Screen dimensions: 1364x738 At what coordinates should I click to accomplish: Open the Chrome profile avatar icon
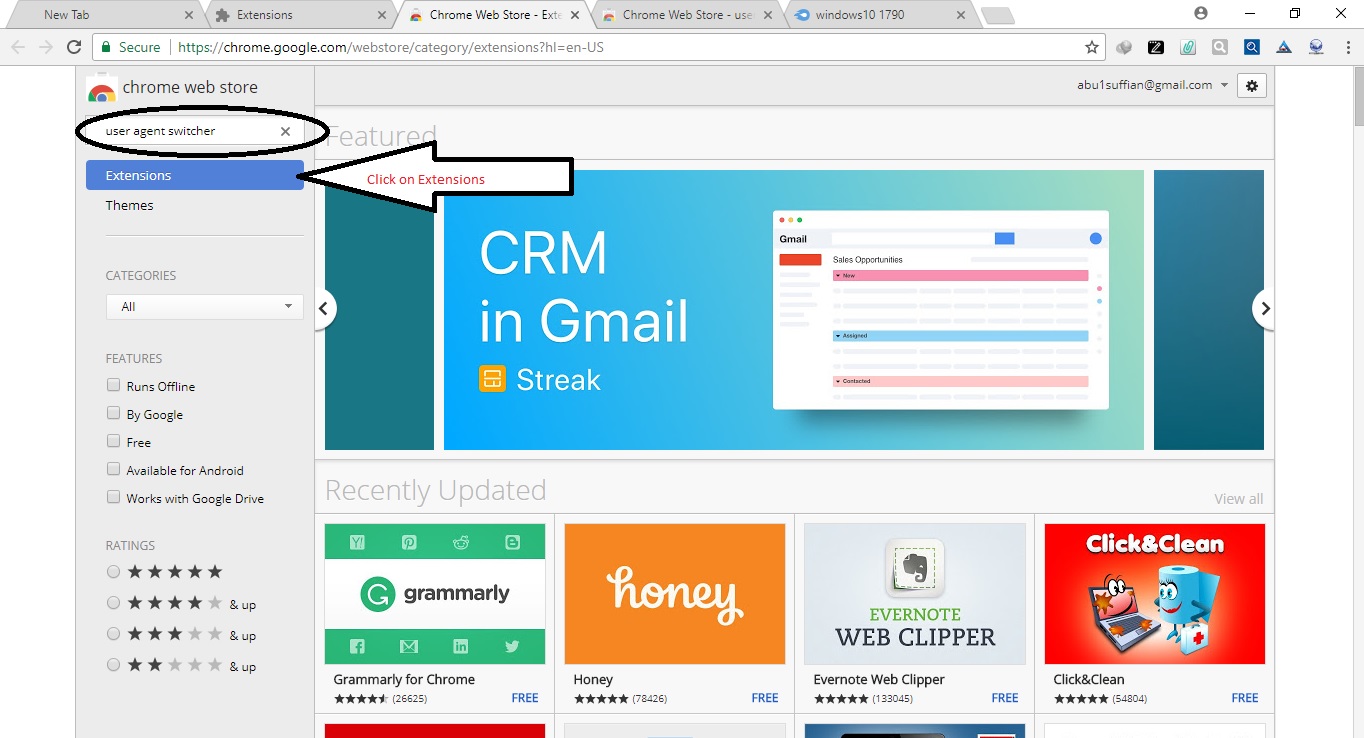[x=1201, y=14]
